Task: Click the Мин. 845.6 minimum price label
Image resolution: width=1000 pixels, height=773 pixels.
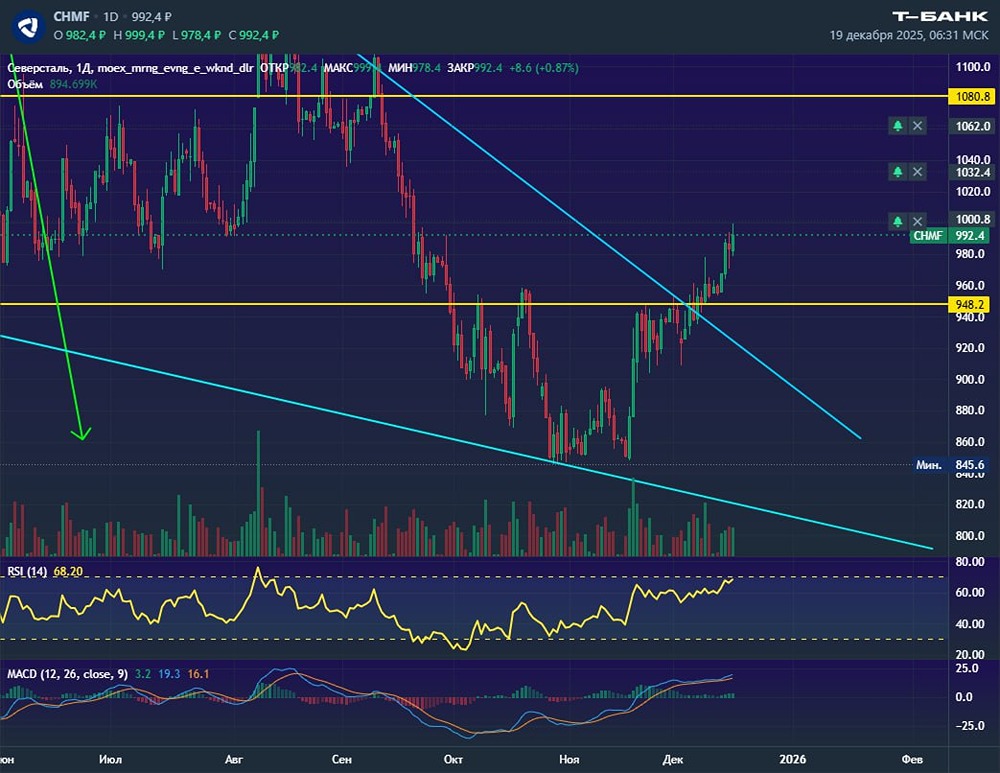Action: [x=950, y=465]
